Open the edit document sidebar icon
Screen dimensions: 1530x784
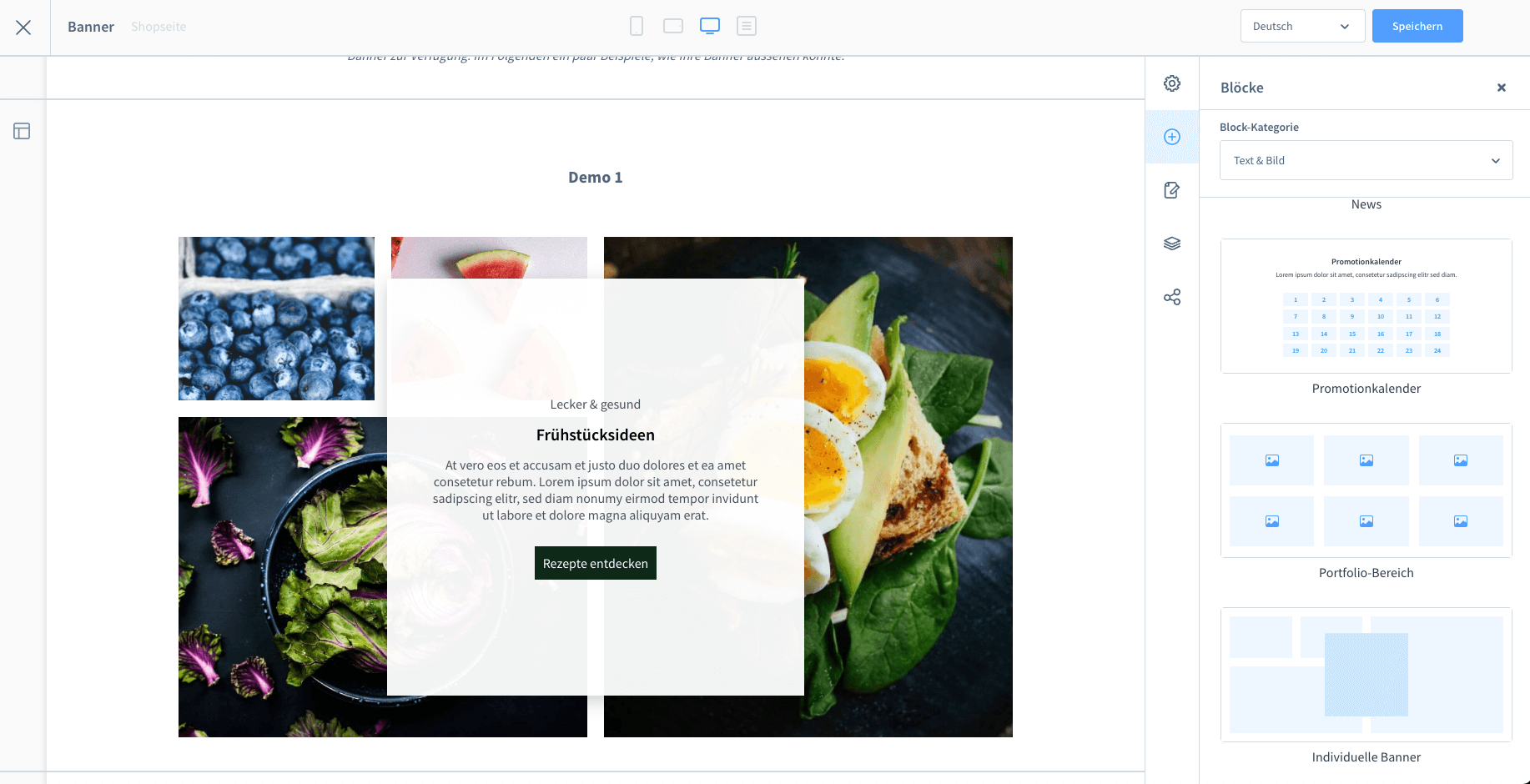tap(1172, 190)
